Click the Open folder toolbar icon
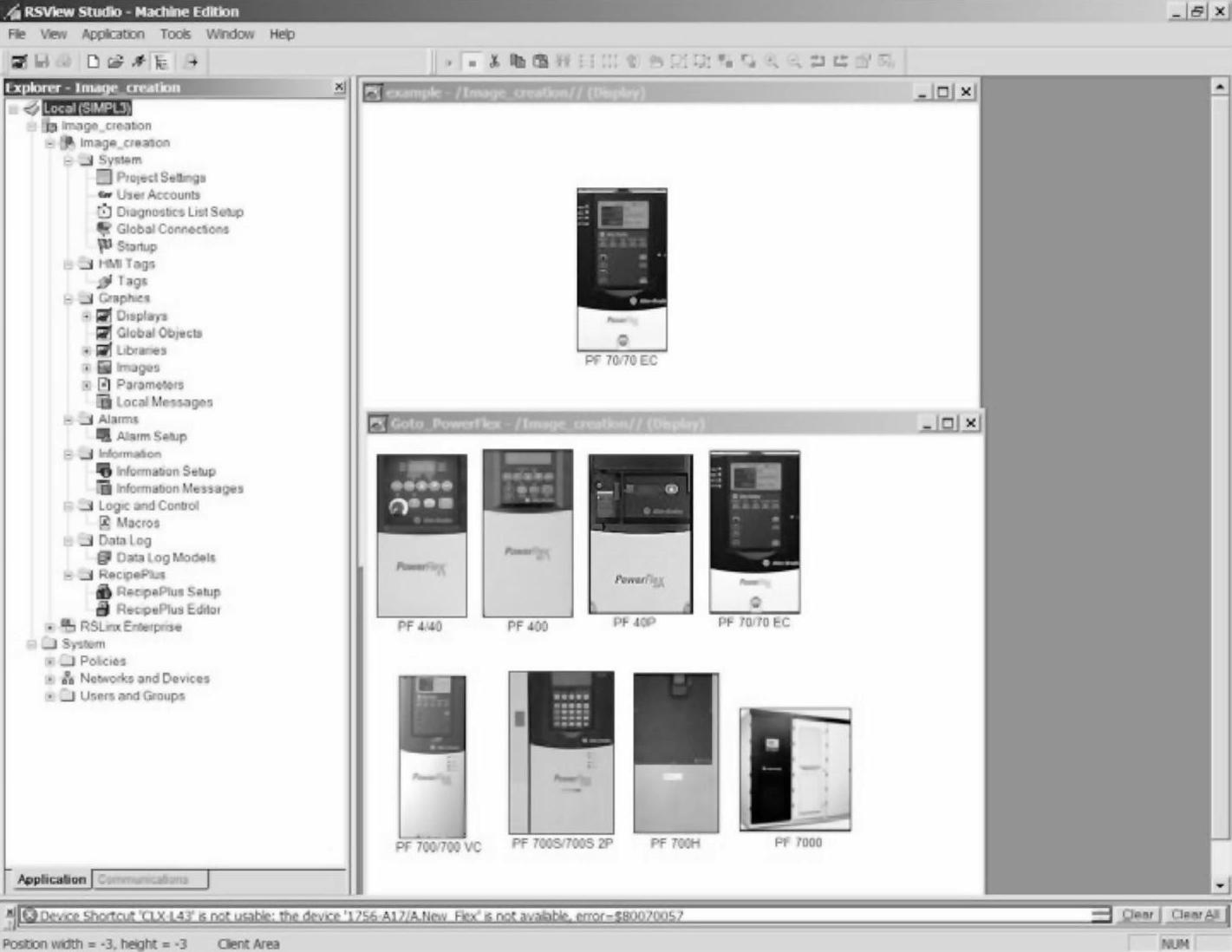This screenshot has height=952, width=1232. pos(115,62)
